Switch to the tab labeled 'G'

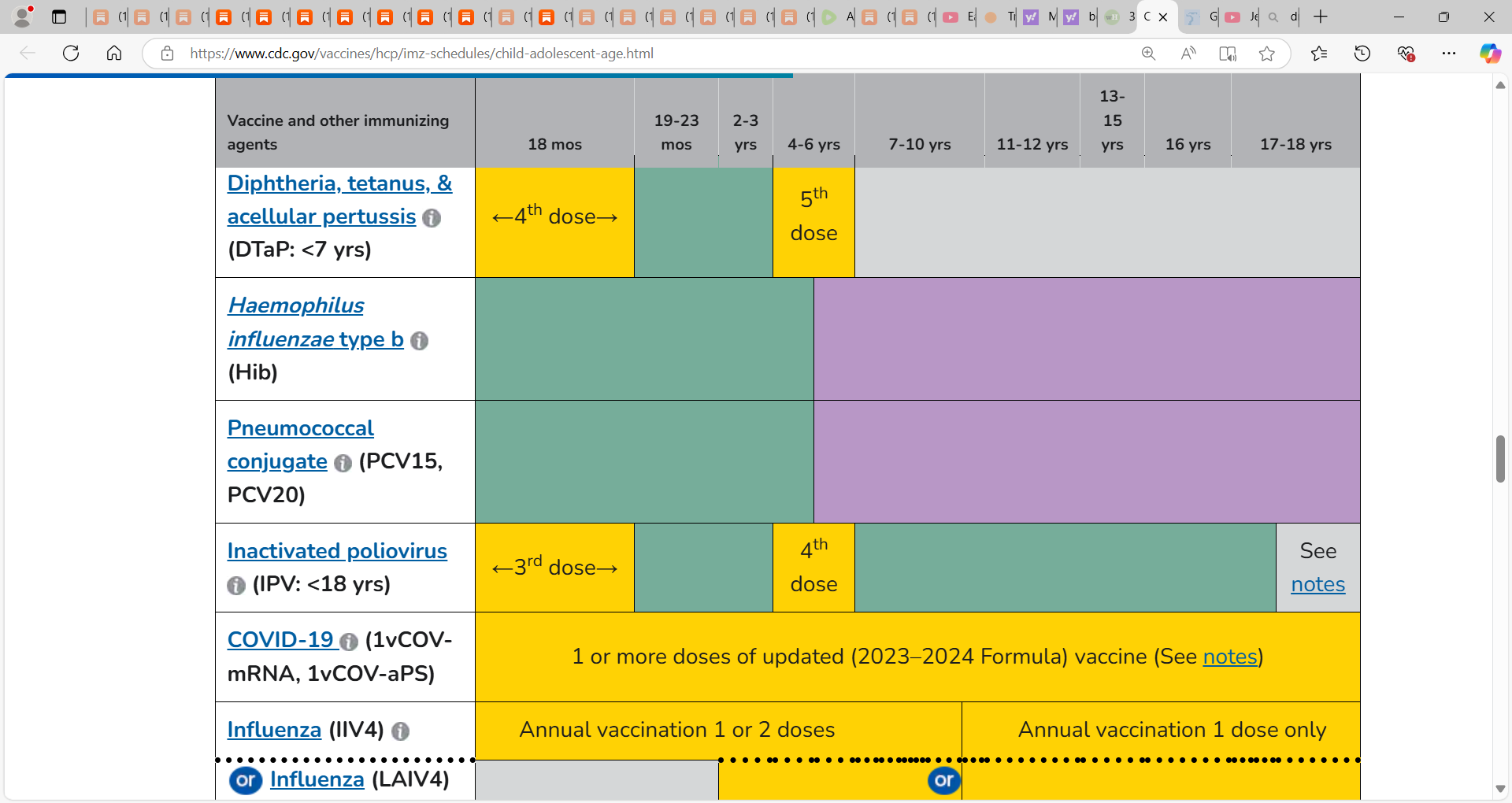pos(1199,17)
